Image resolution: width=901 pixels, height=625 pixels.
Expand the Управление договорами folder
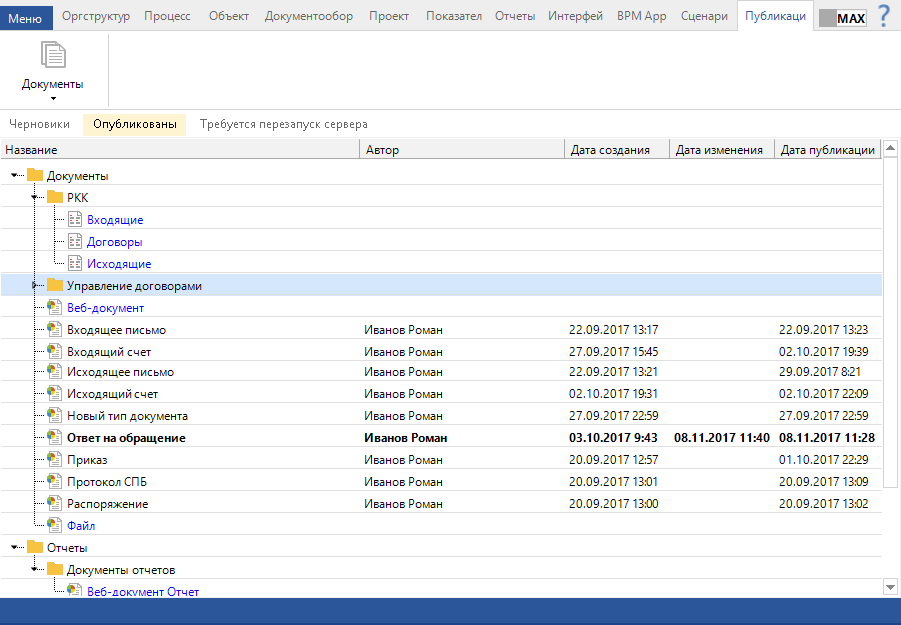[35, 286]
